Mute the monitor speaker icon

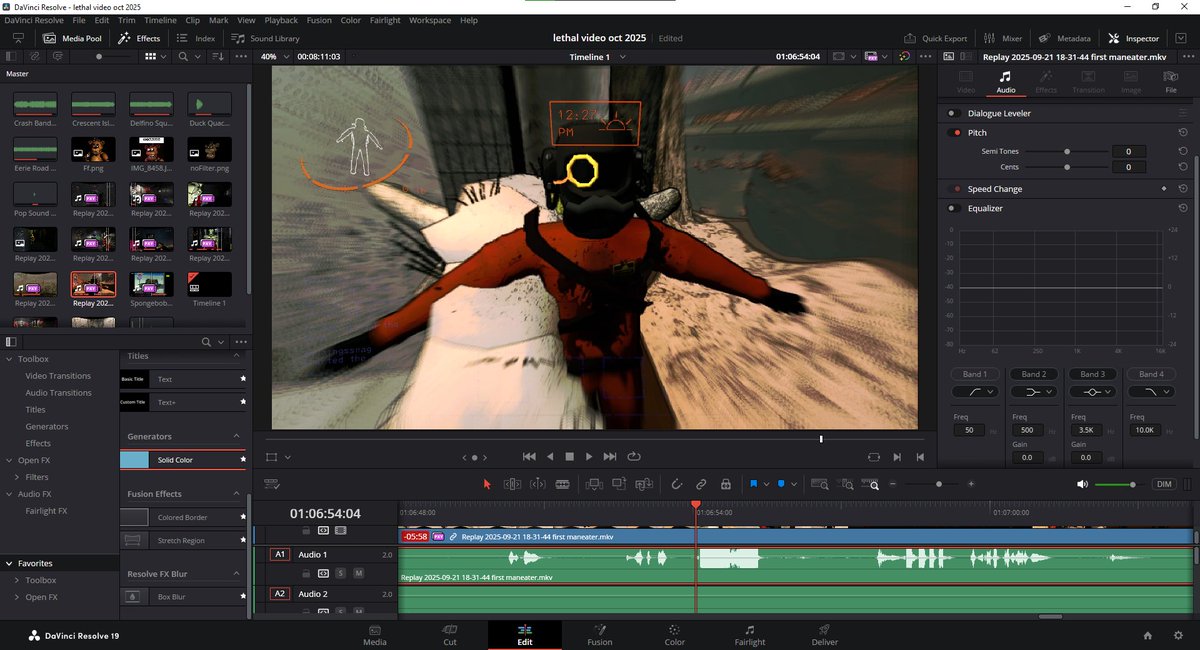[x=1081, y=484]
